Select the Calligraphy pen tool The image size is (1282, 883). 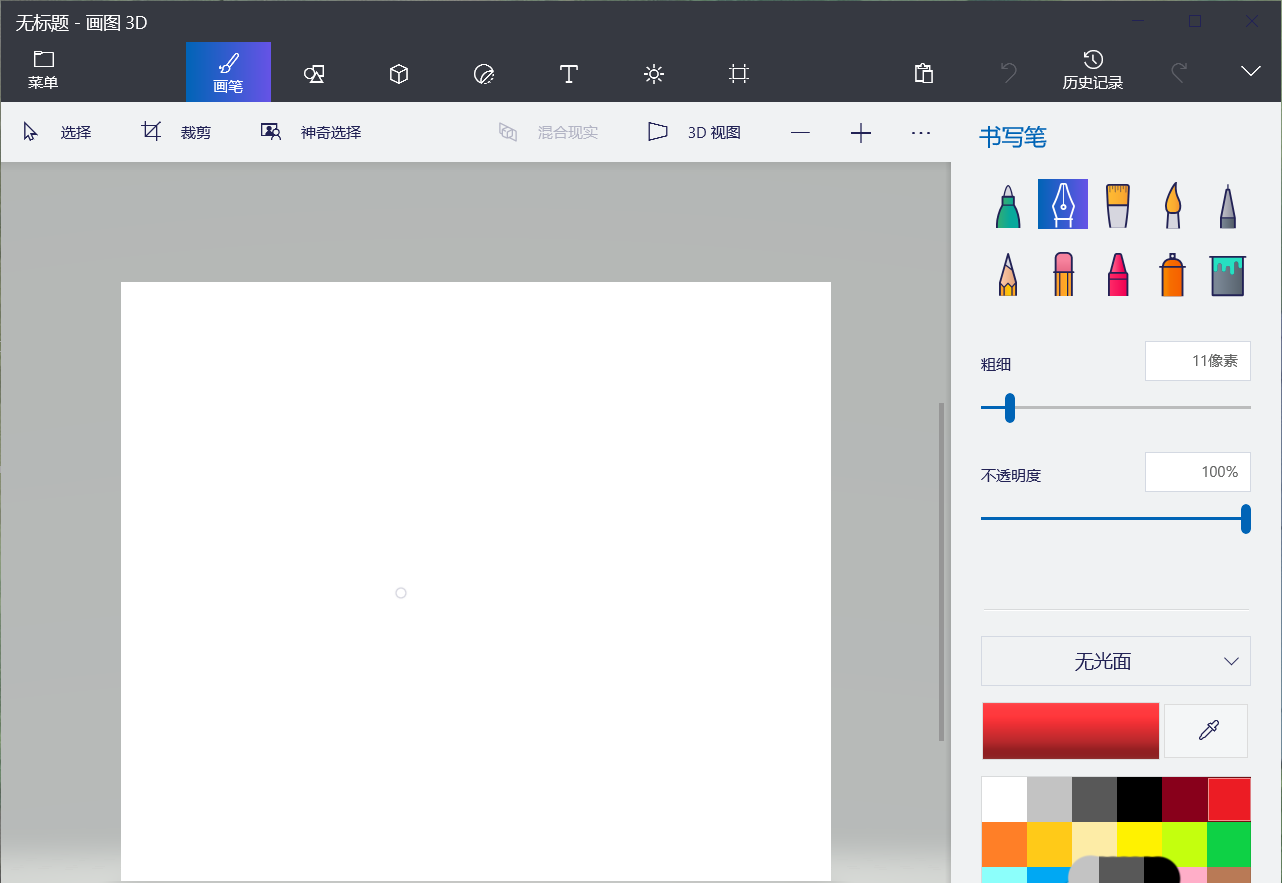tap(1063, 205)
